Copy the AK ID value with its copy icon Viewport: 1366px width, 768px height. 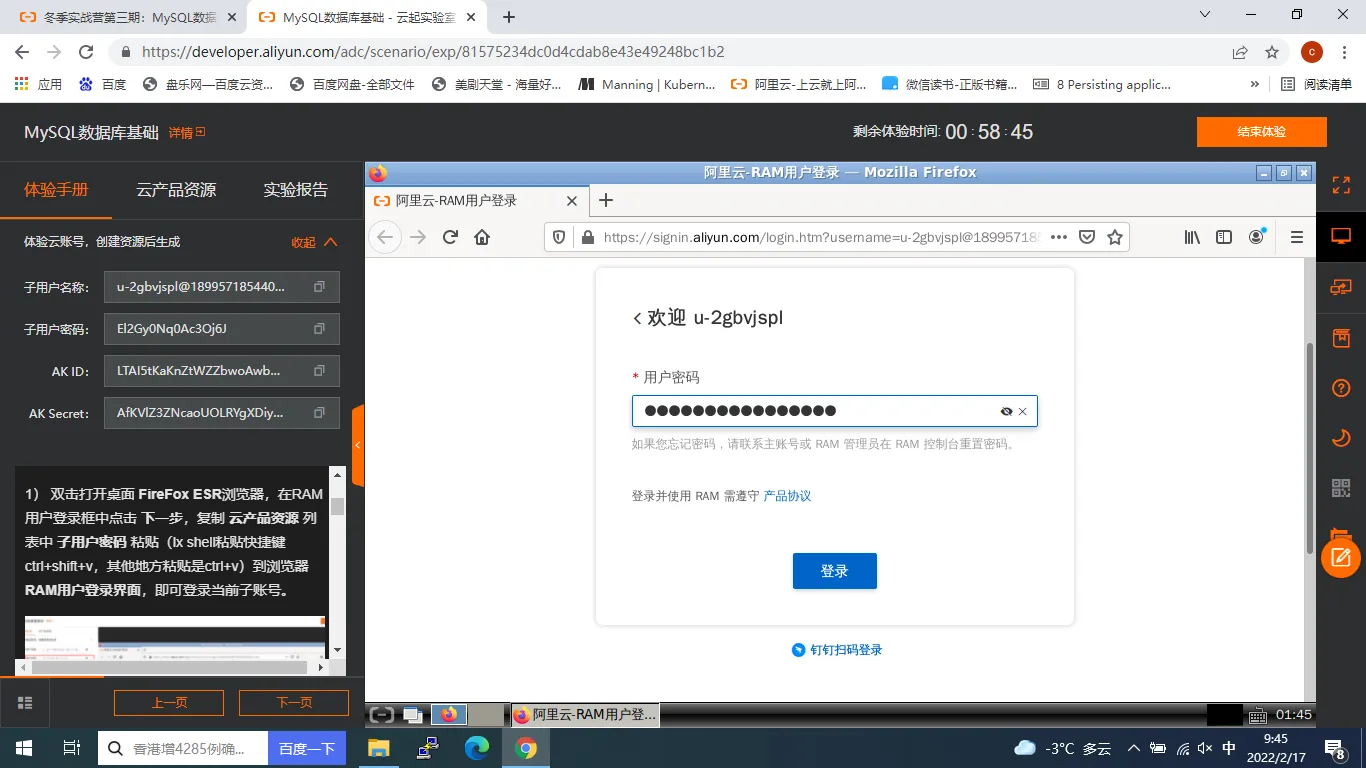click(319, 371)
